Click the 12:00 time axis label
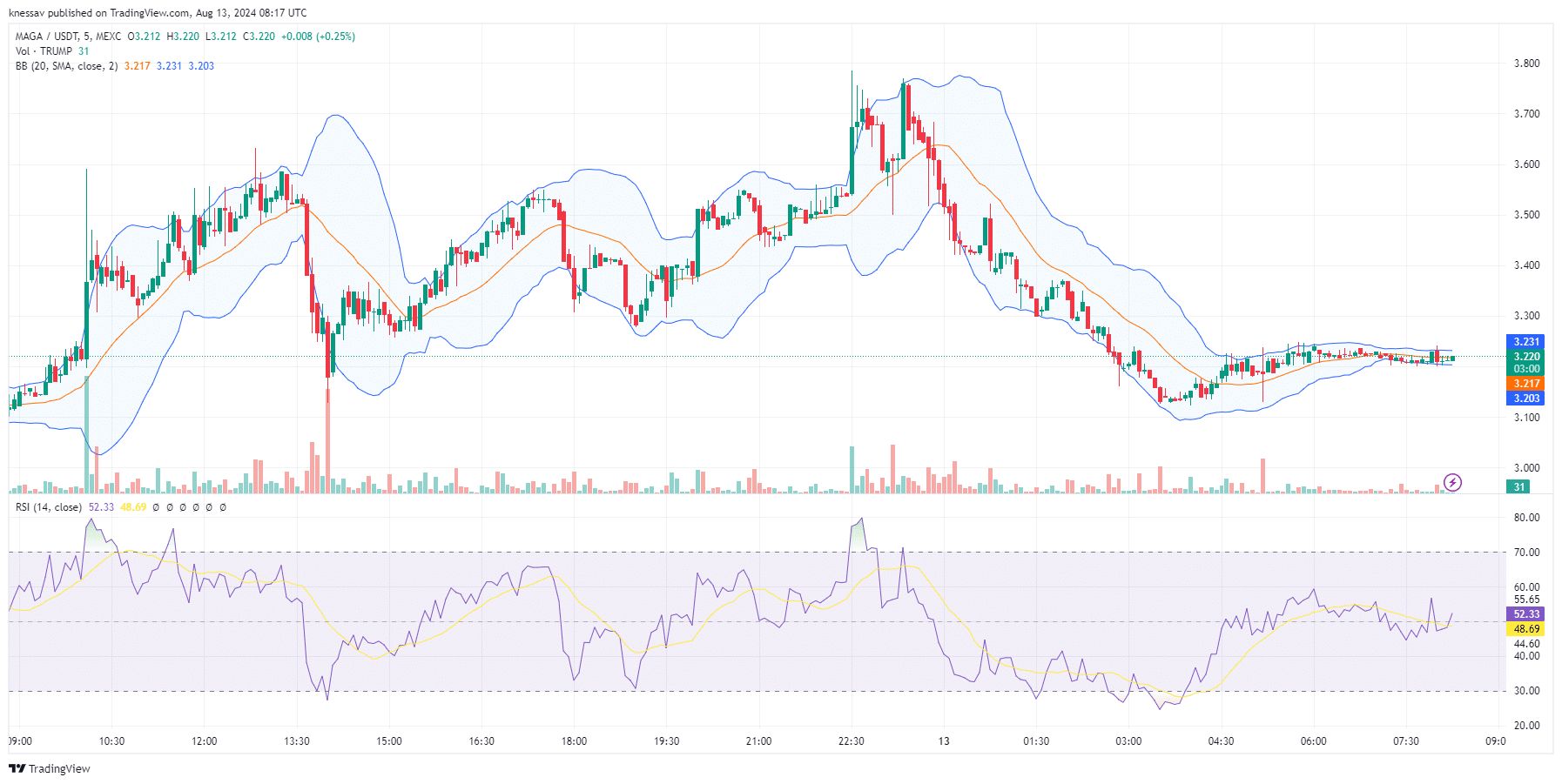Screen dimensions: 1562x784 pos(204,741)
